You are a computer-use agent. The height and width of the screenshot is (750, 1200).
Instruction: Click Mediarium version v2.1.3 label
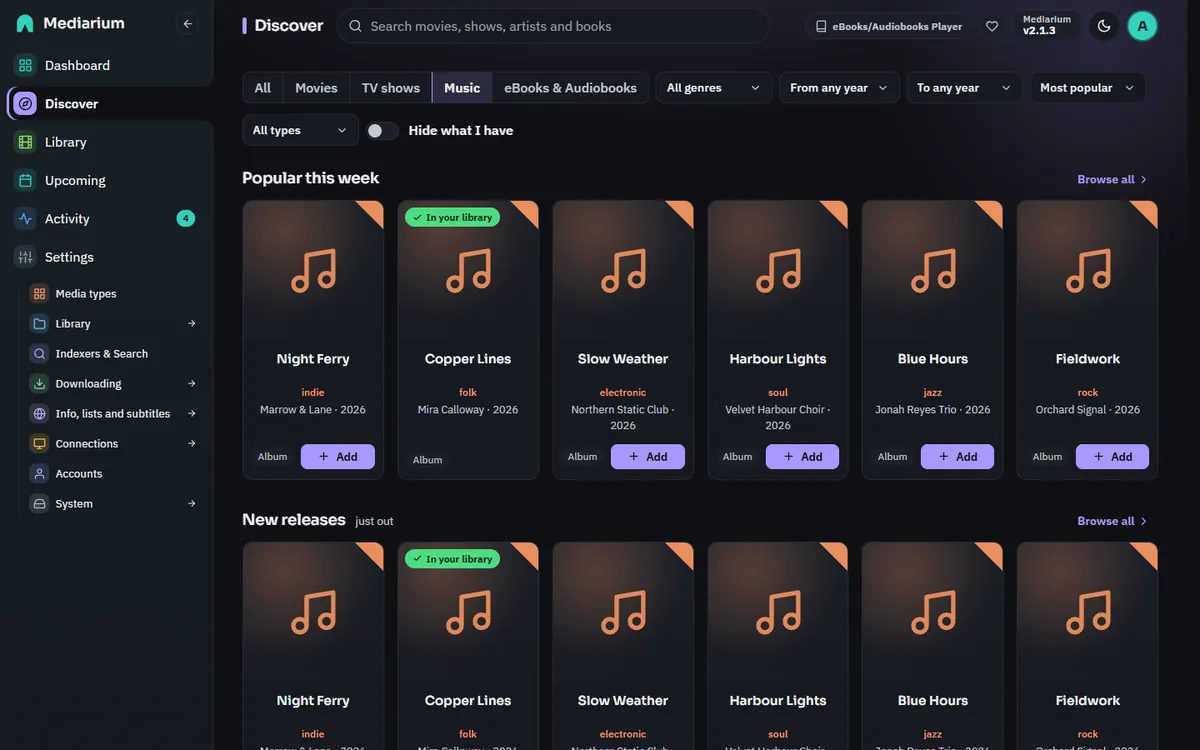pos(1047,26)
